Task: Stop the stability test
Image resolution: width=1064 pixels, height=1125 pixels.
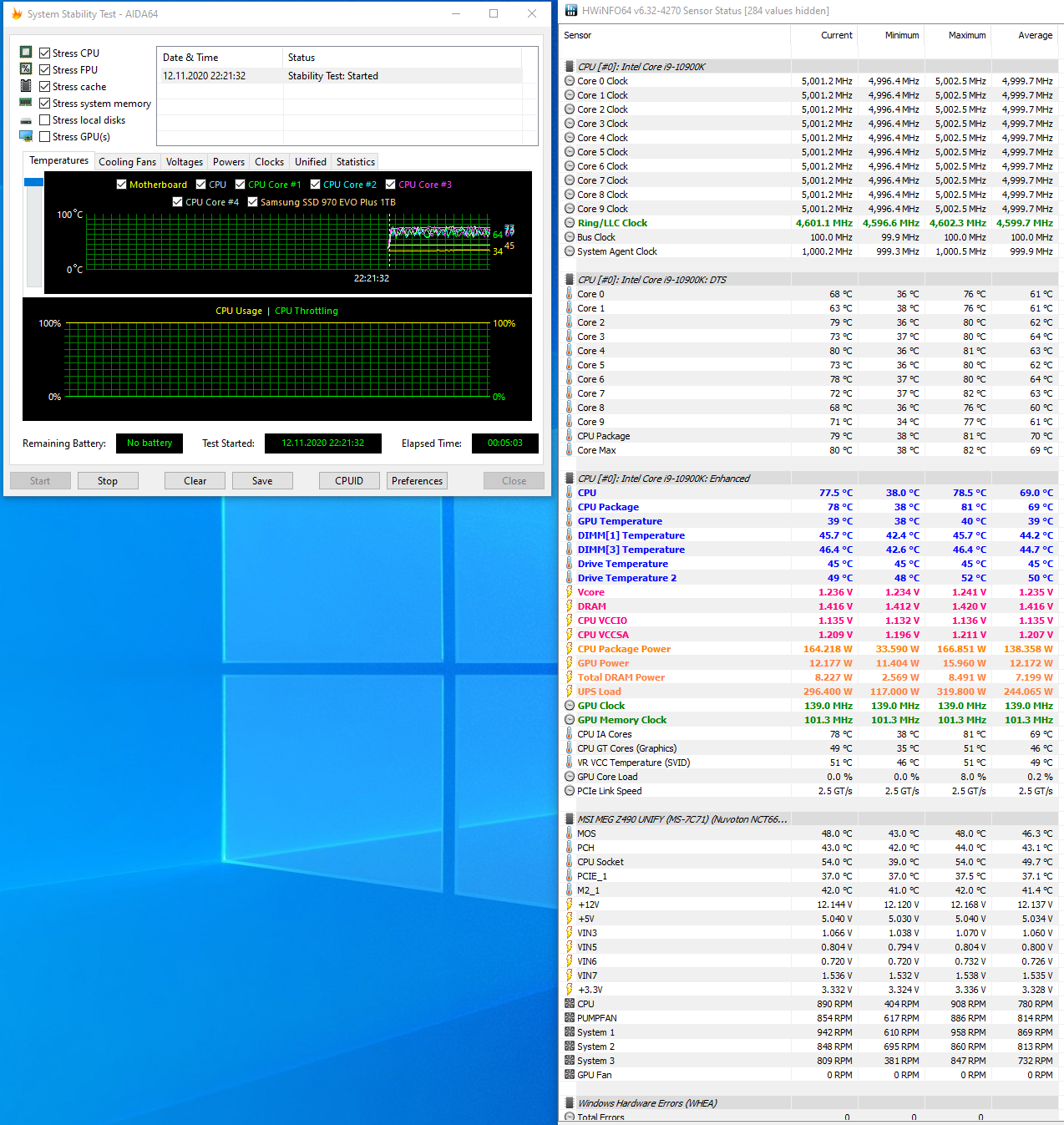Action: pyautogui.click(x=108, y=481)
